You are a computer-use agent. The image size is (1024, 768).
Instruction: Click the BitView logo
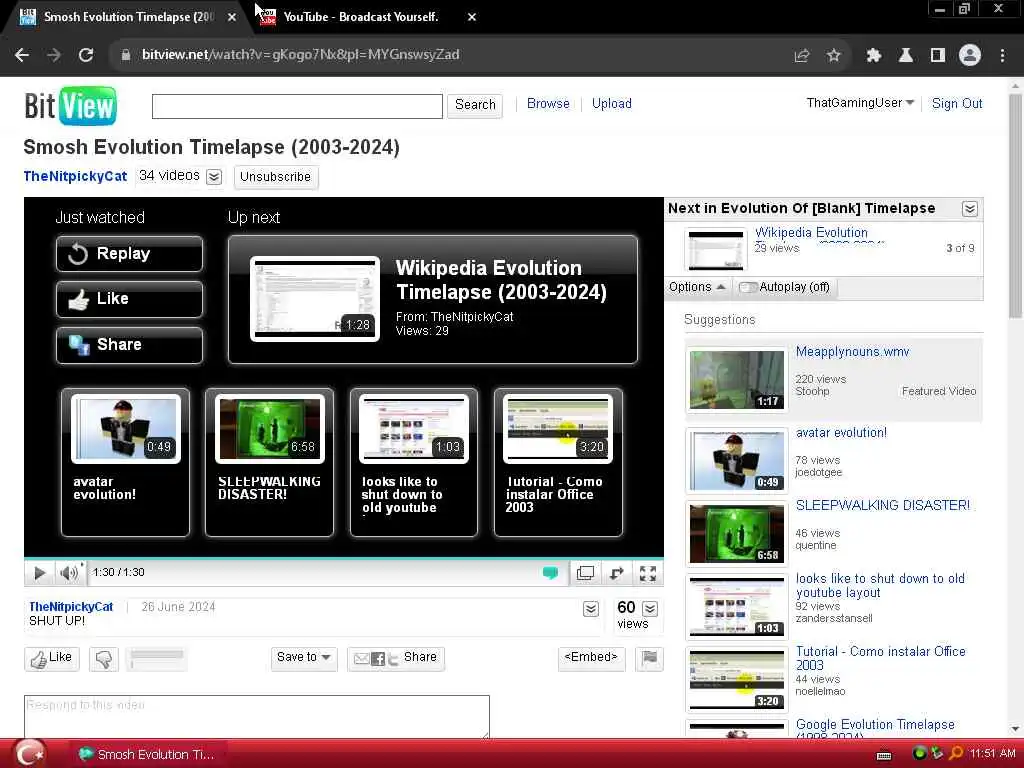pyautogui.click(x=71, y=106)
